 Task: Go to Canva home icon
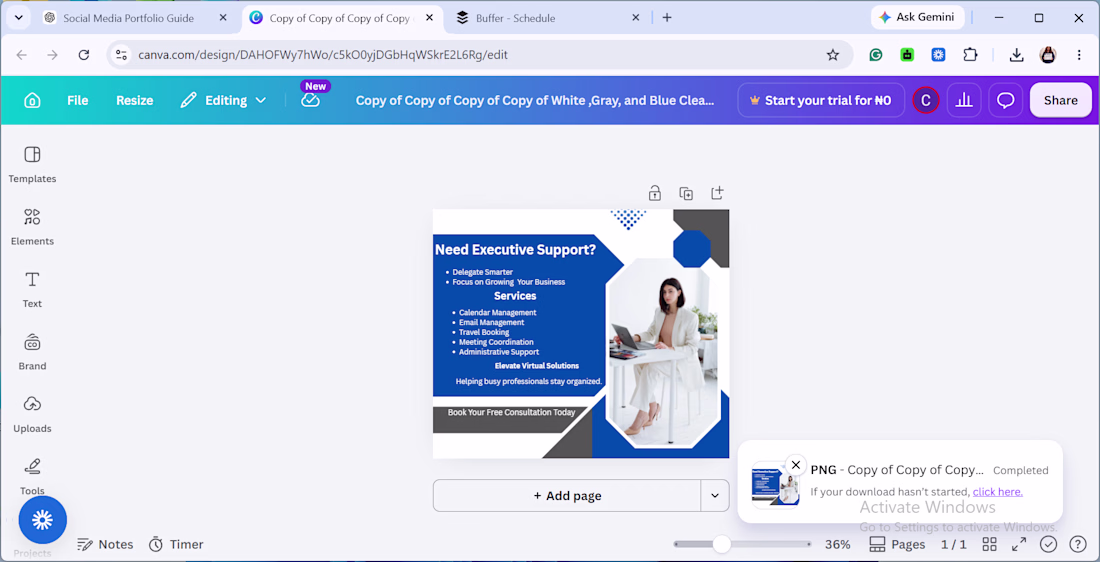pos(32,100)
